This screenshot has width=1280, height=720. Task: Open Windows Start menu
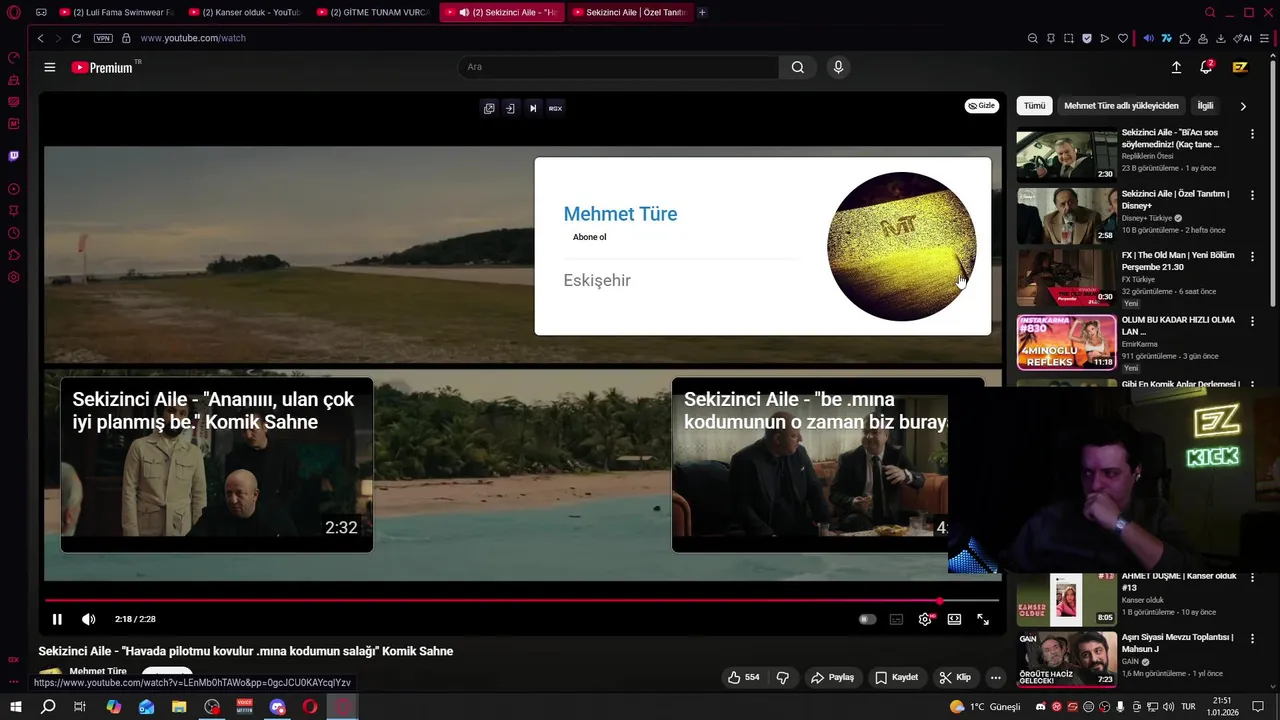click(16, 707)
